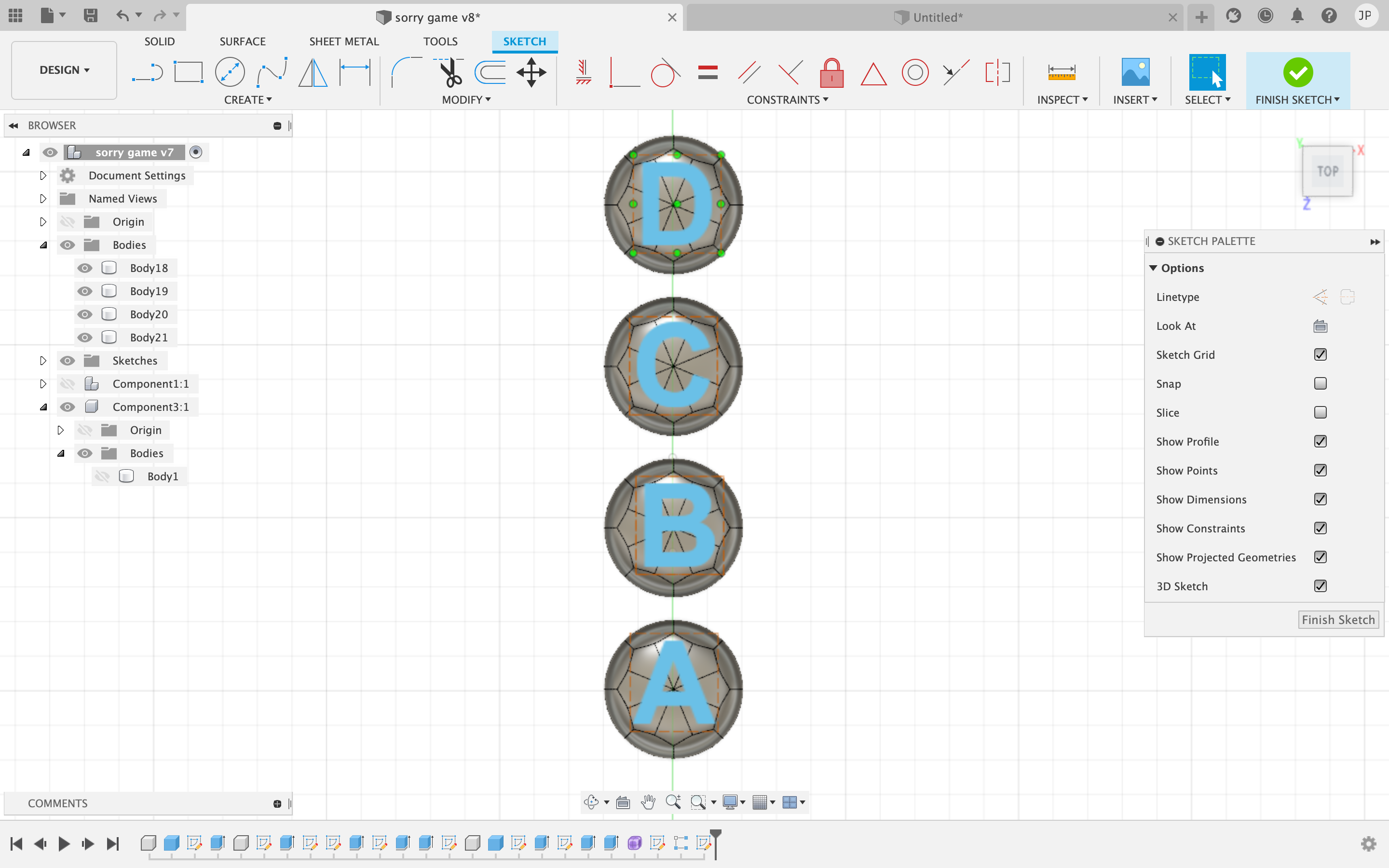Open a new design tab with plus
Viewport: 1389px width, 868px height.
[x=1201, y=17]
